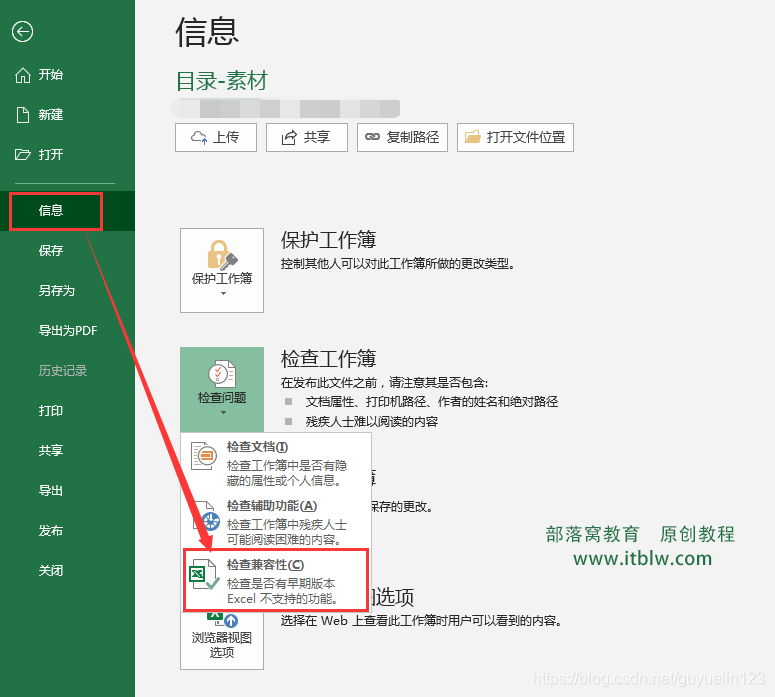The image size is (775, 697).
Task: Click the 检查辅助功能 accessibility icon
Action: (x=207, y=516)
